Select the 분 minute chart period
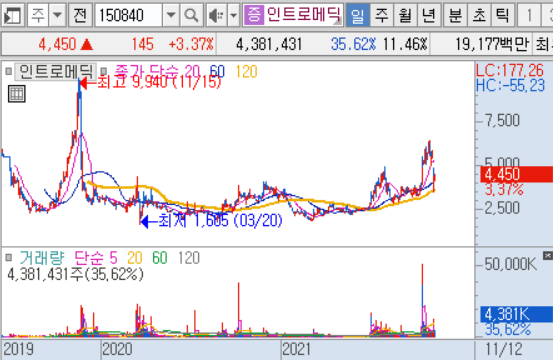This screenshot has height=360, width=553. [455, 15]
